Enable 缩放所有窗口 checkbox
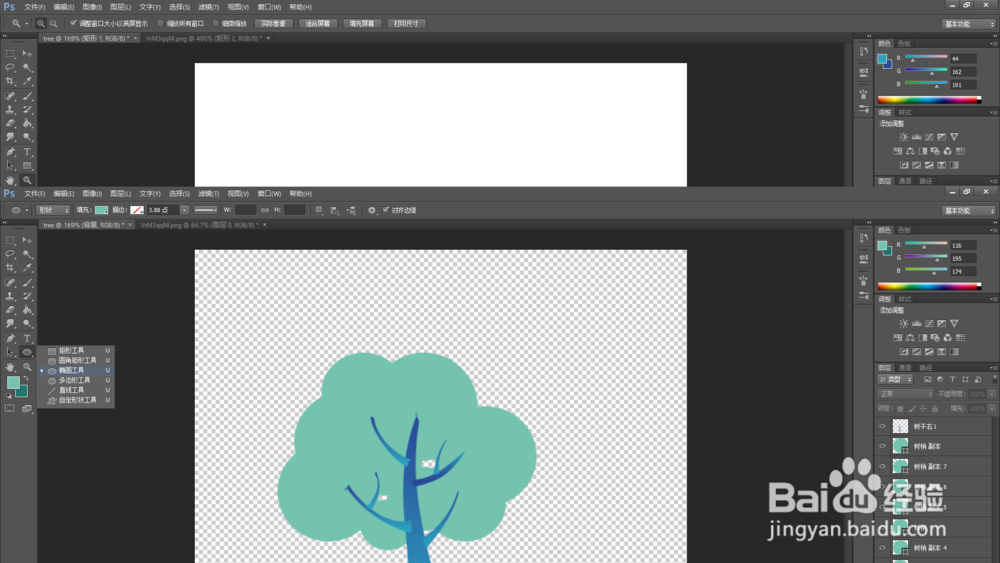The image size is (1000, 563). 161,24
